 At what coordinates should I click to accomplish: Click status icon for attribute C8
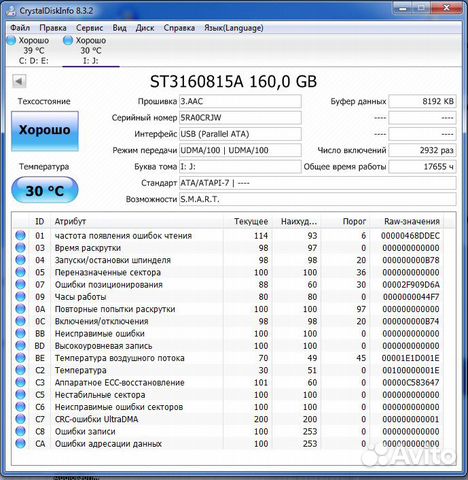click(20, 431)
